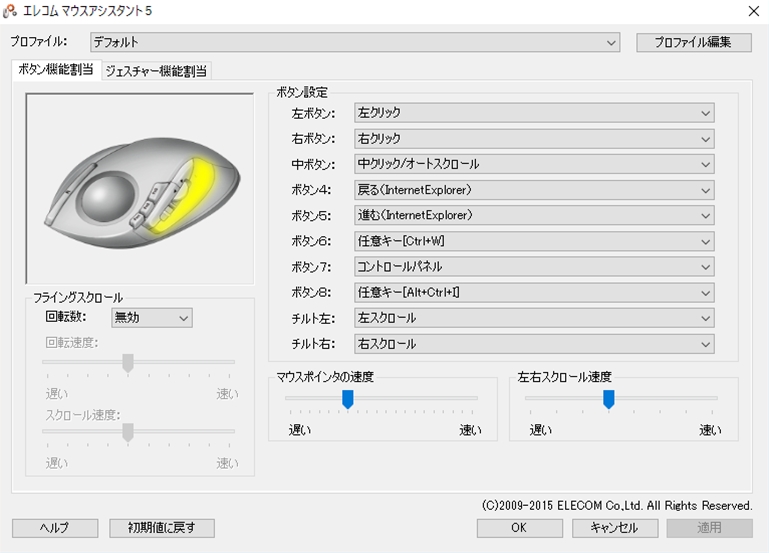Click the 左ボタン label text
This screenshot has width=769, height=553.
click(x=313, y=113)
